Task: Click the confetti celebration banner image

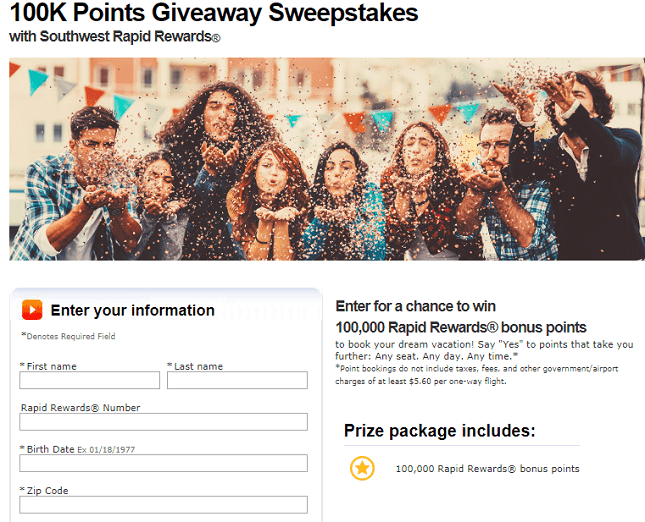Action: click(327, 159)
